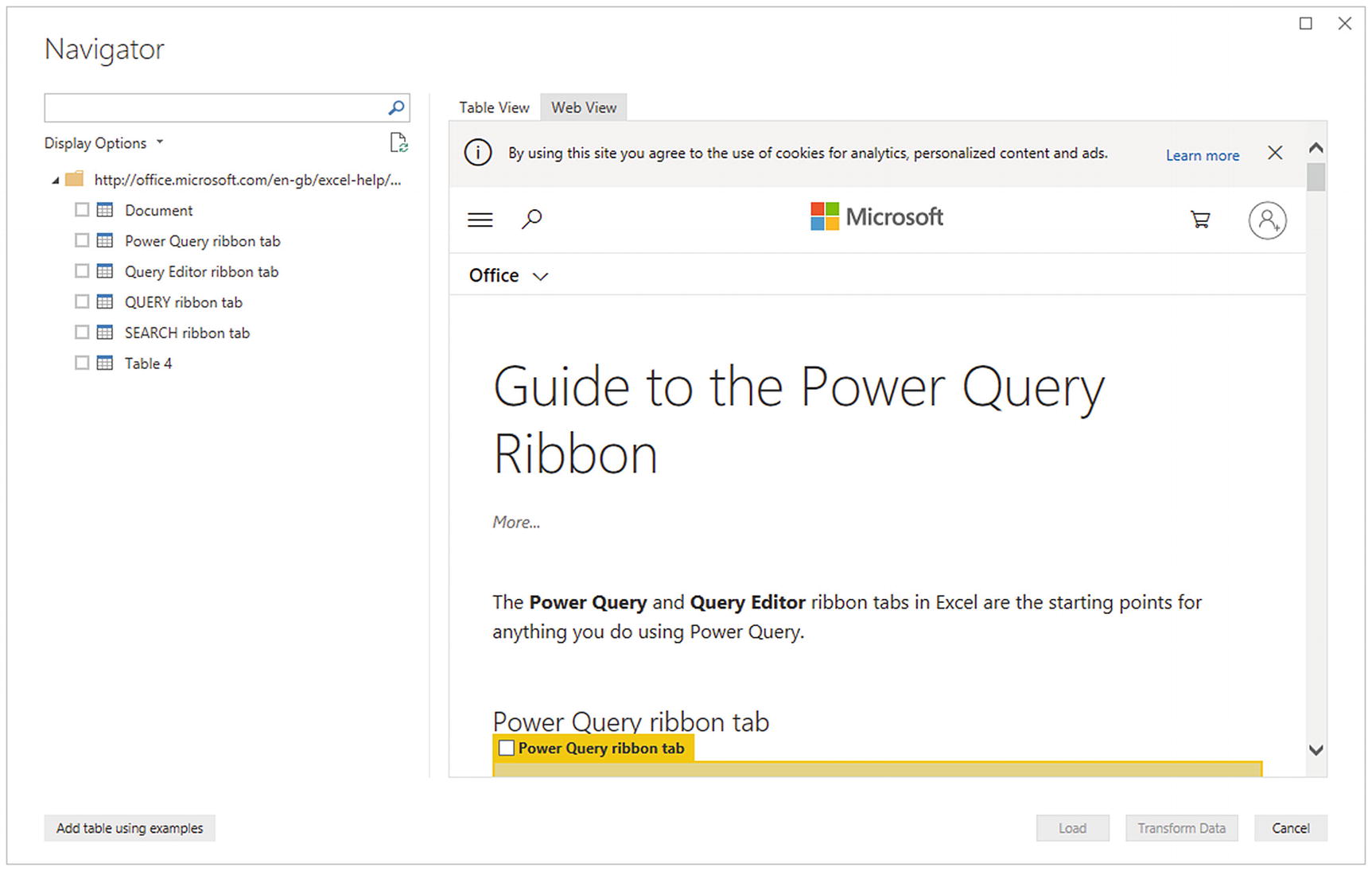
Task: Dismiss the cookie banner with its X
Action: [x=1275, y=153]
